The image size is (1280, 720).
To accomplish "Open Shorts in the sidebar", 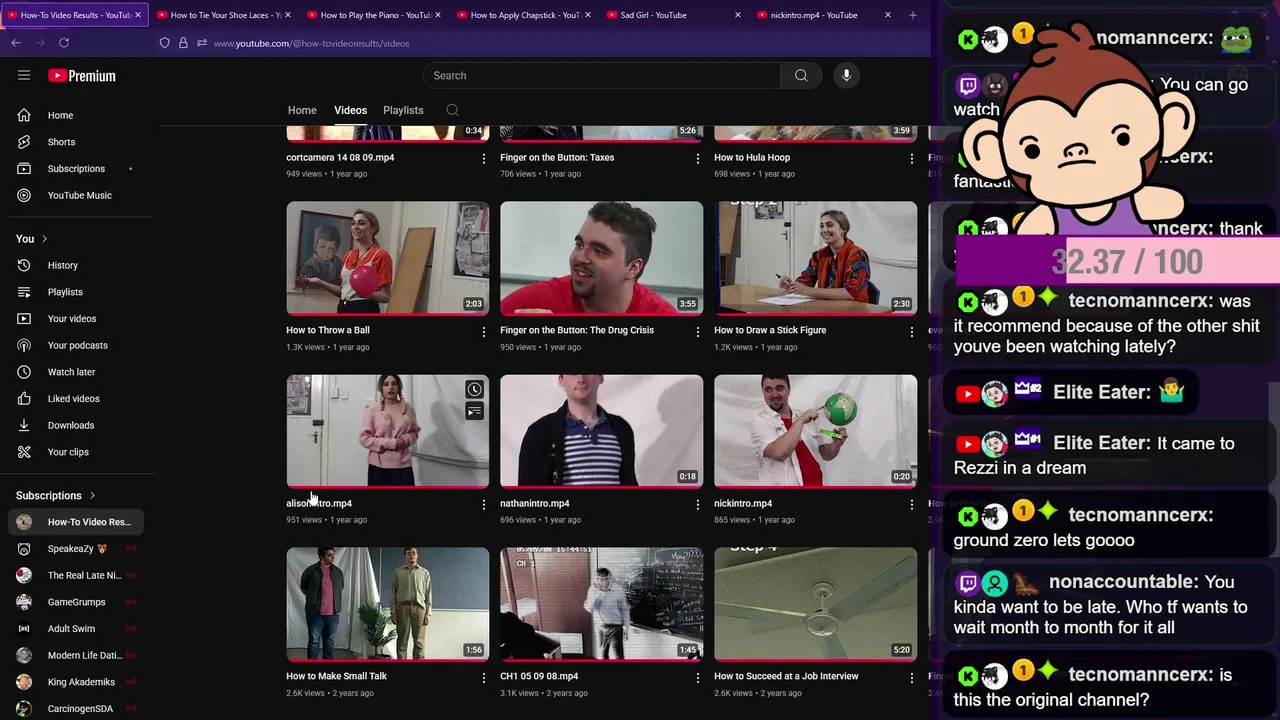I will pos(76,142).
